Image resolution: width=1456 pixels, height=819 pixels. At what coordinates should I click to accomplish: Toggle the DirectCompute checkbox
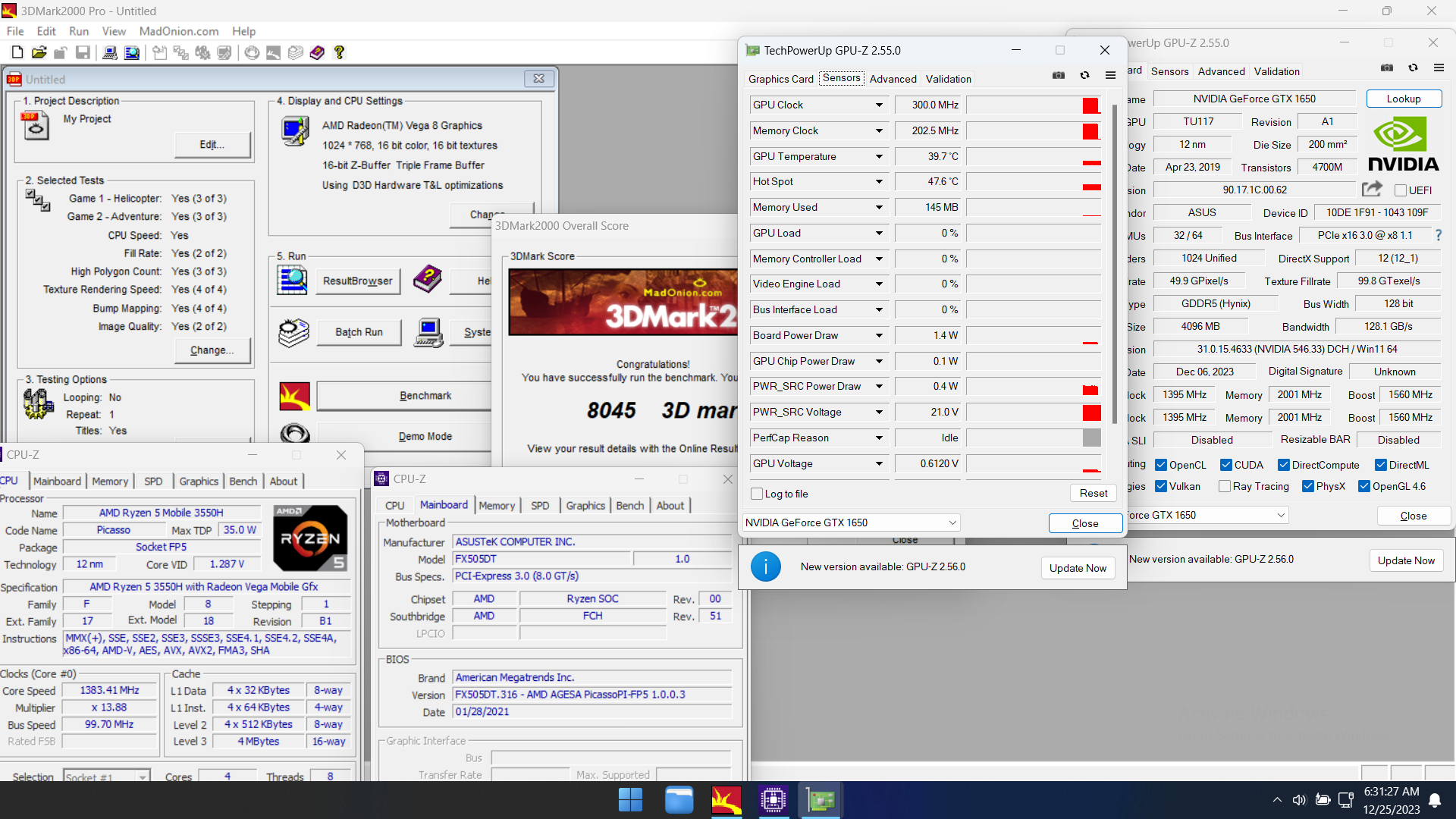tap(1284, 465)
